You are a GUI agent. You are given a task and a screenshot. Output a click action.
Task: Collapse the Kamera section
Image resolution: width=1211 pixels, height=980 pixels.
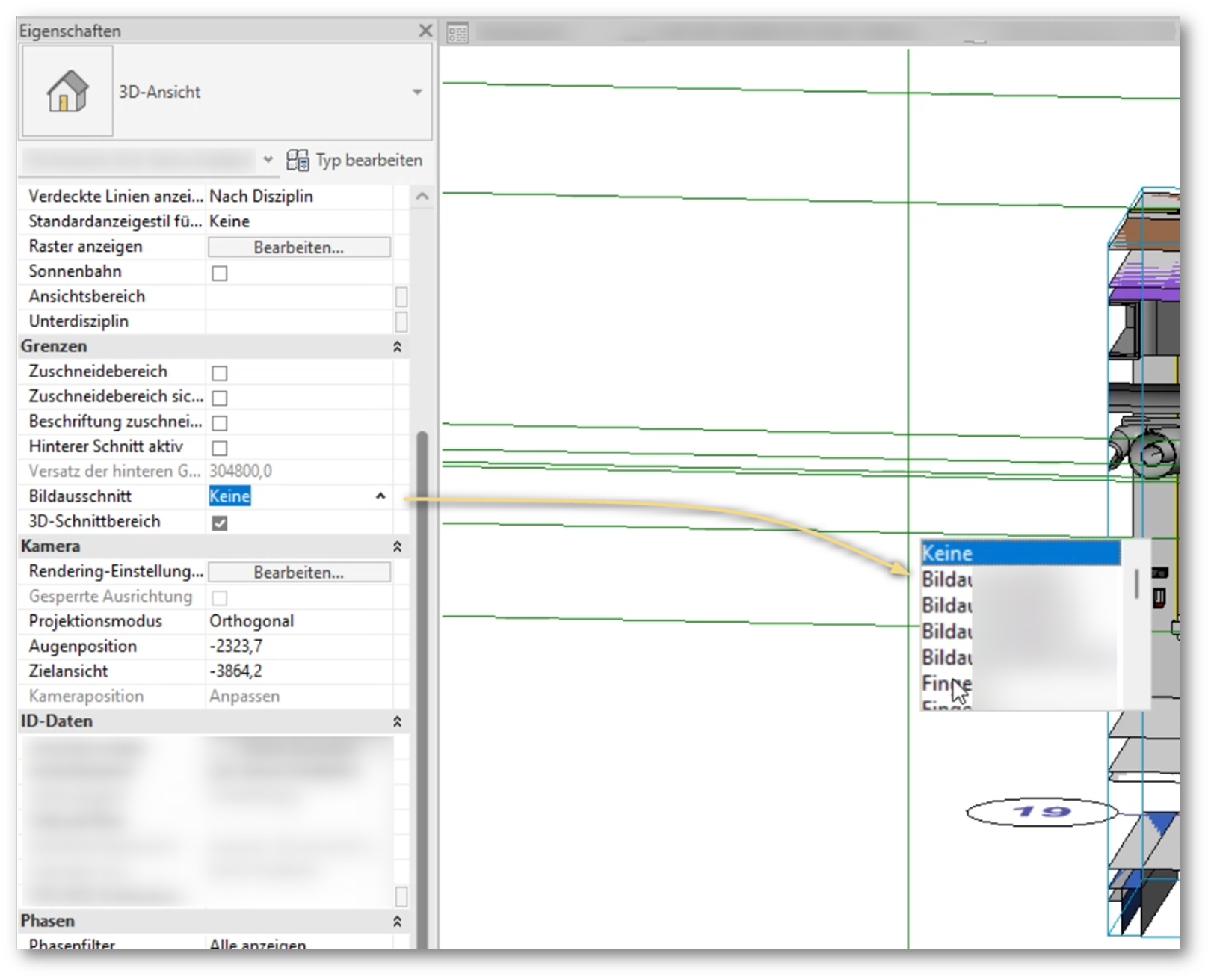coord(398,546)
